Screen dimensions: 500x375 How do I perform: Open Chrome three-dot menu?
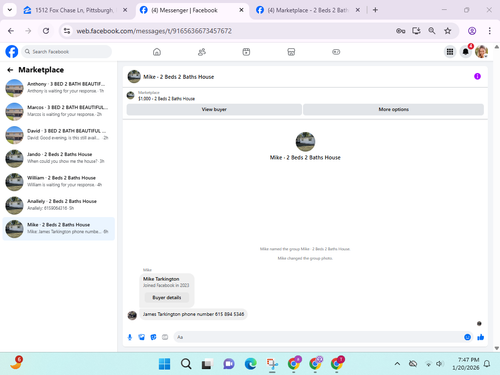[x=489, y=31]
